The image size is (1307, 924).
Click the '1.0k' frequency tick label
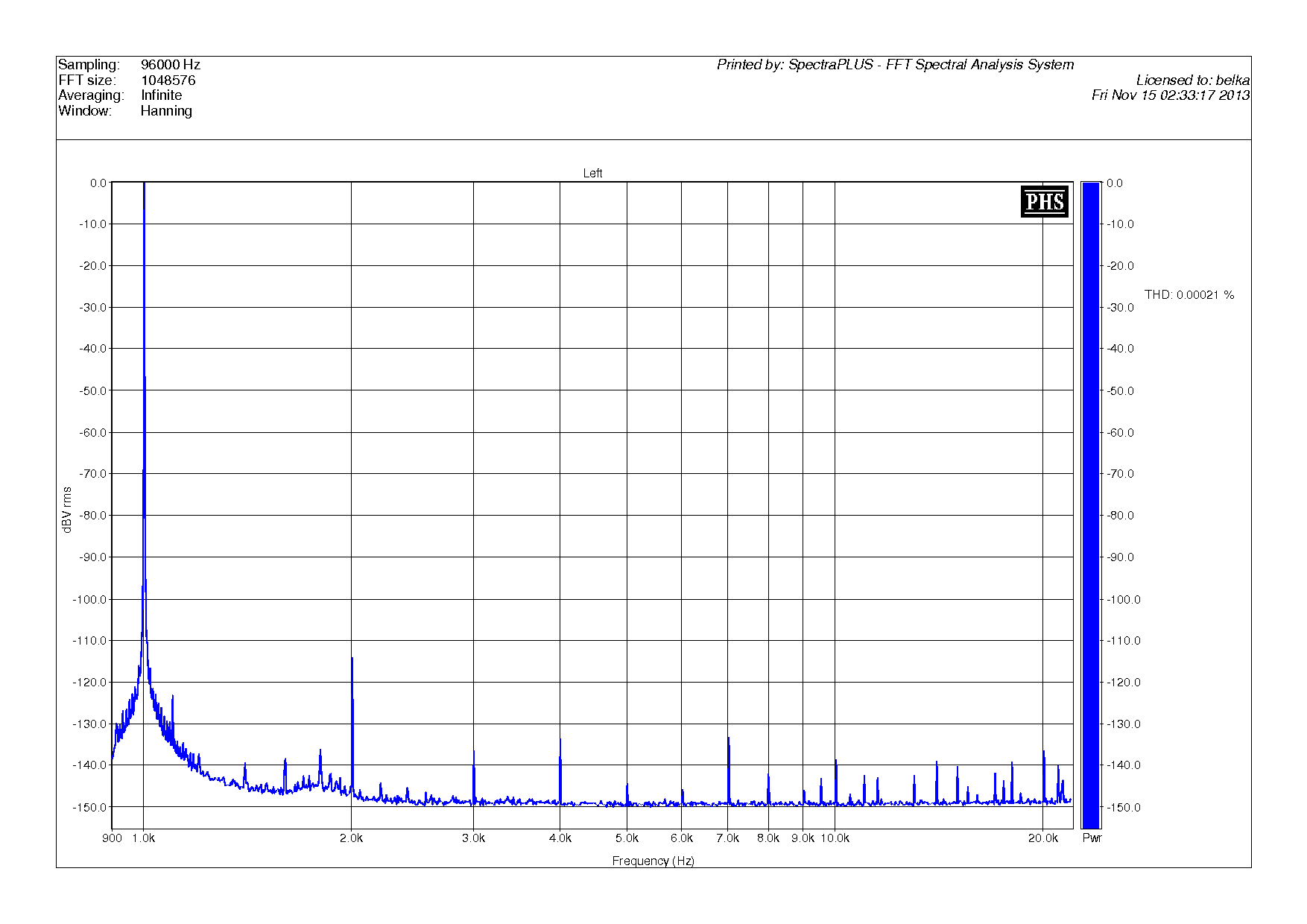(x=144, y=838)
